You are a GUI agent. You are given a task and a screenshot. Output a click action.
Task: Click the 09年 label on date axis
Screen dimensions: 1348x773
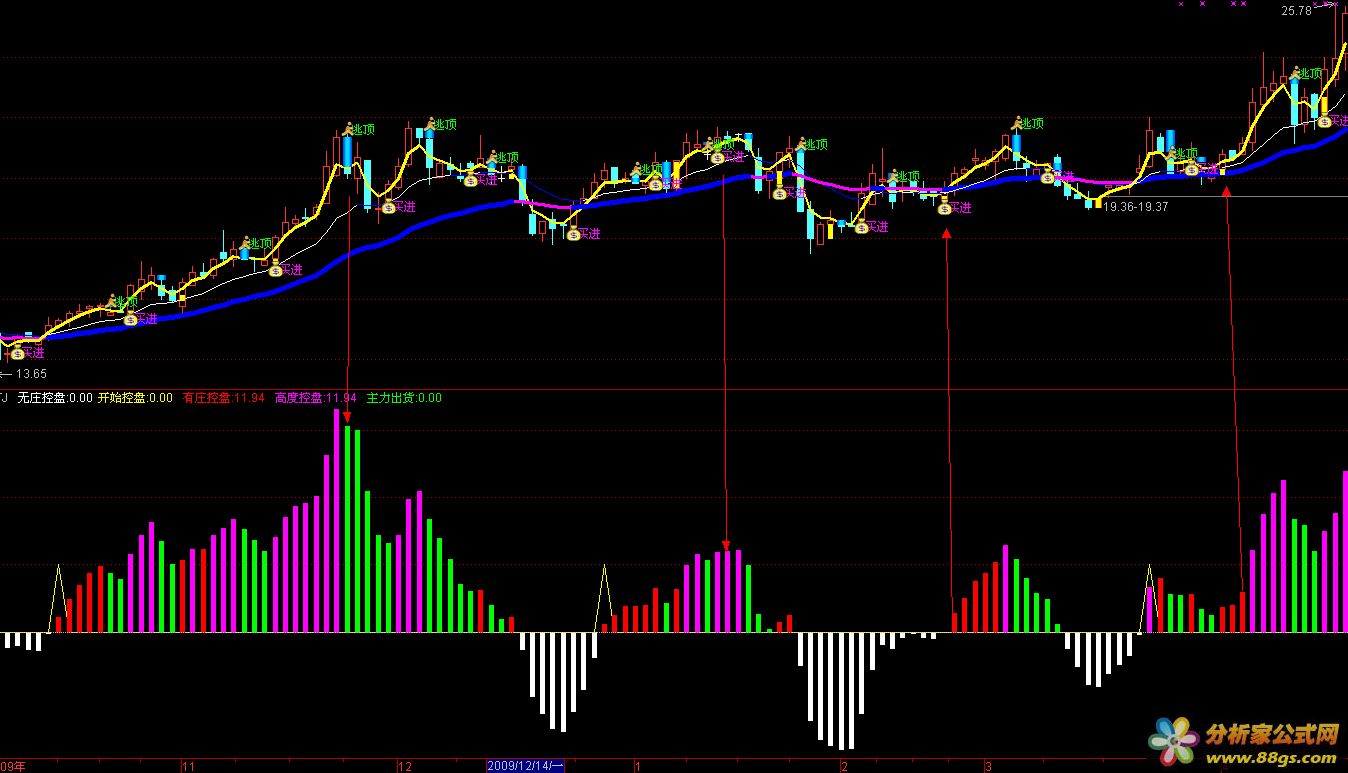[x=13, y=766]
